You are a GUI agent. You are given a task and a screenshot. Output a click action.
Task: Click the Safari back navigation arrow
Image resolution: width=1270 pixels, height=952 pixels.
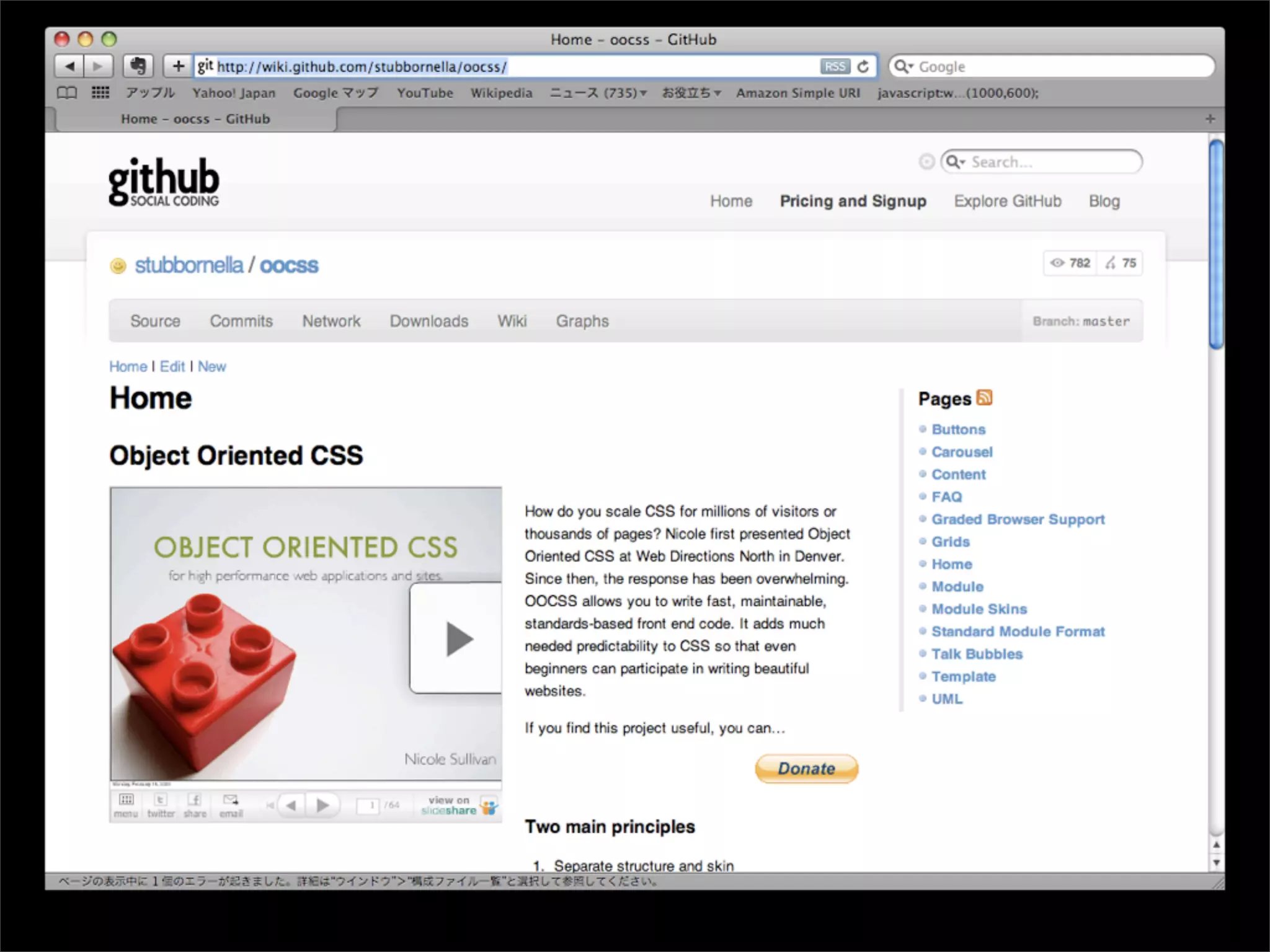[x=69, y=66]
